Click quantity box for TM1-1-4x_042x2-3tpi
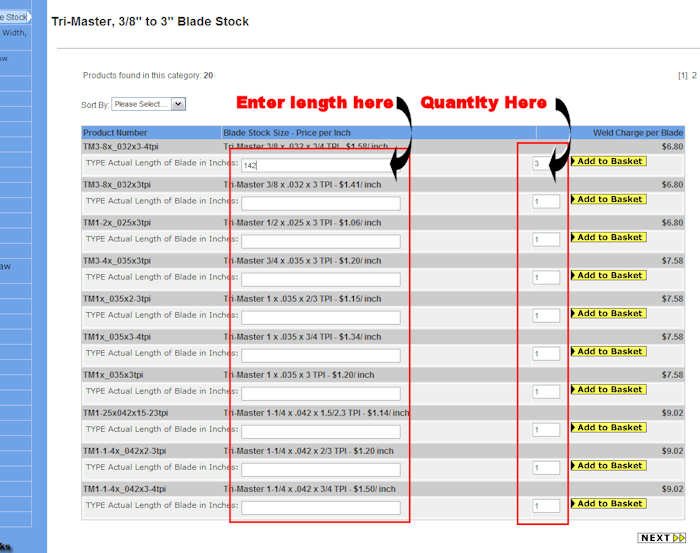 [x=546, y=468]
